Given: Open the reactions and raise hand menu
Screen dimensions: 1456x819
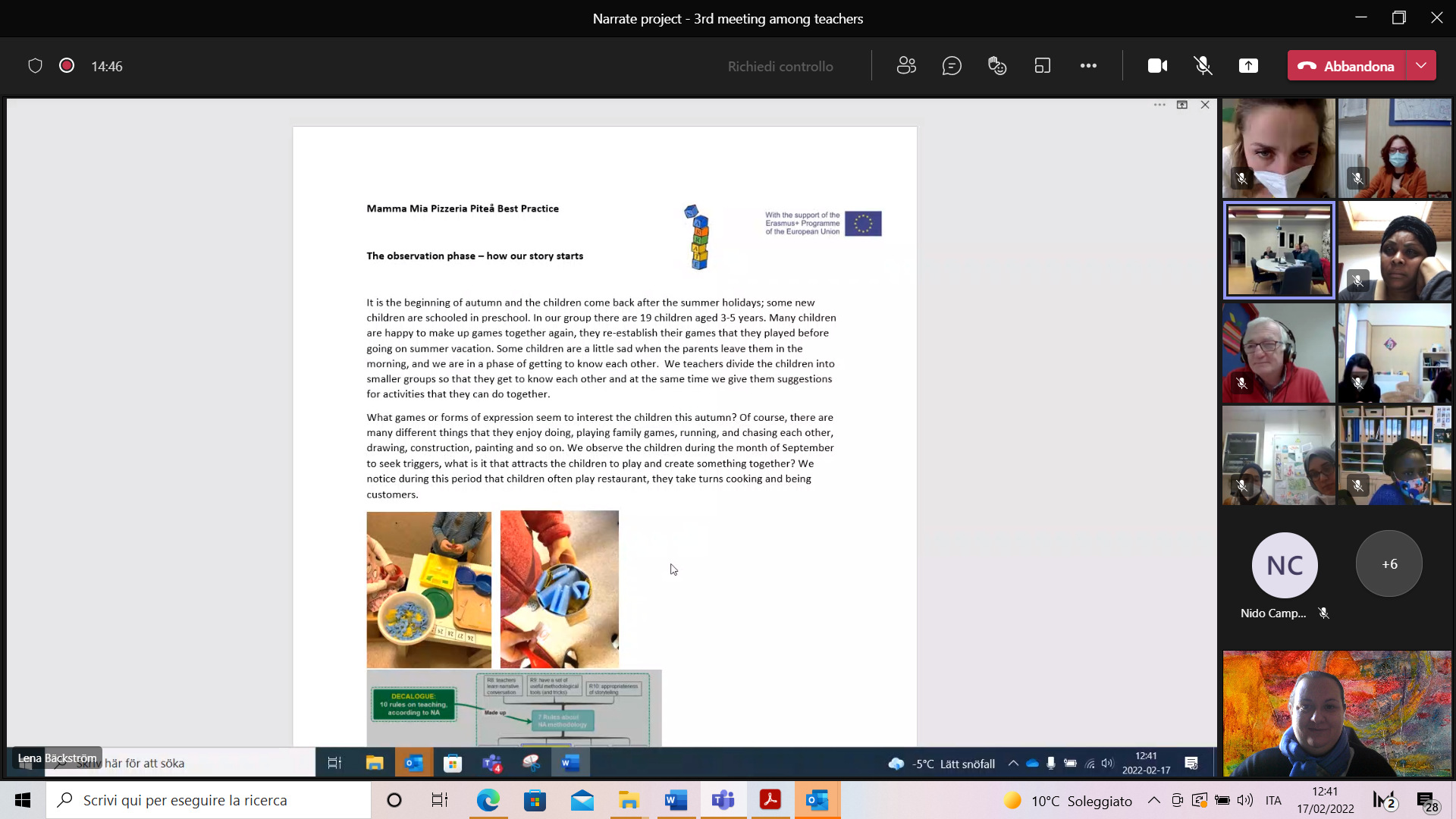Looking at the screenshot, I should [997, 66].
